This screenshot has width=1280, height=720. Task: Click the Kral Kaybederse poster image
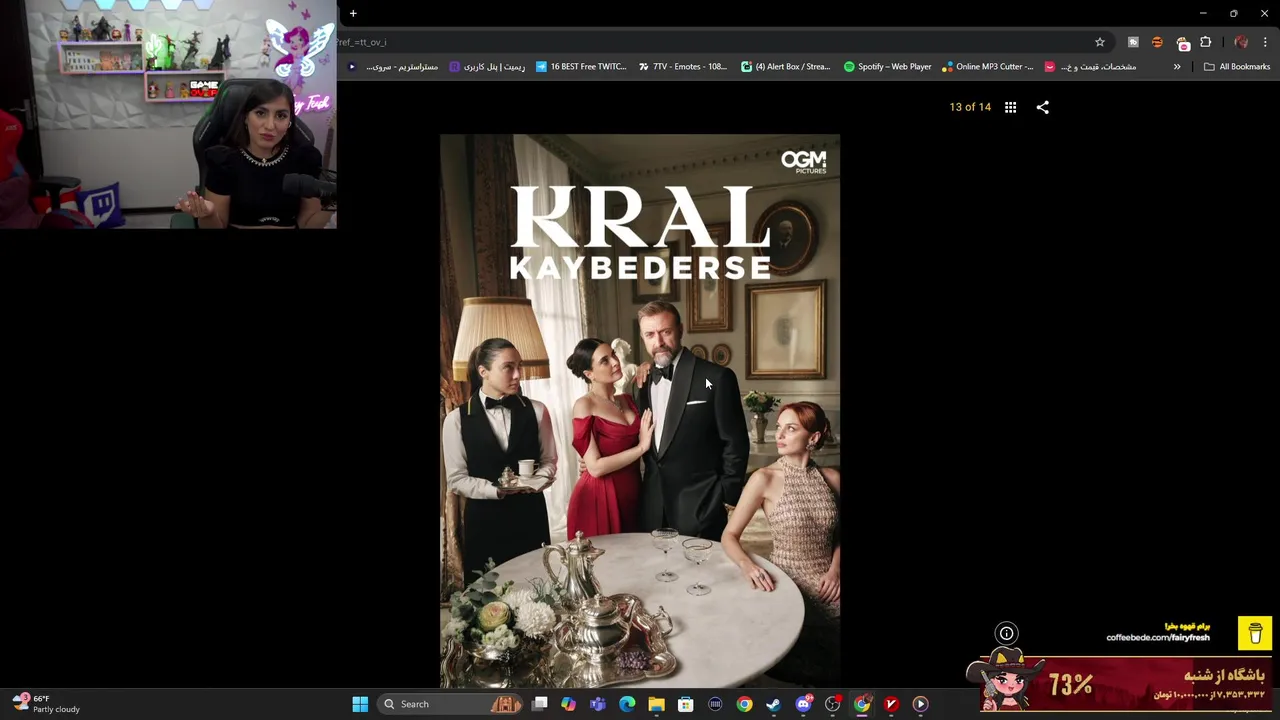pos(640,410)
